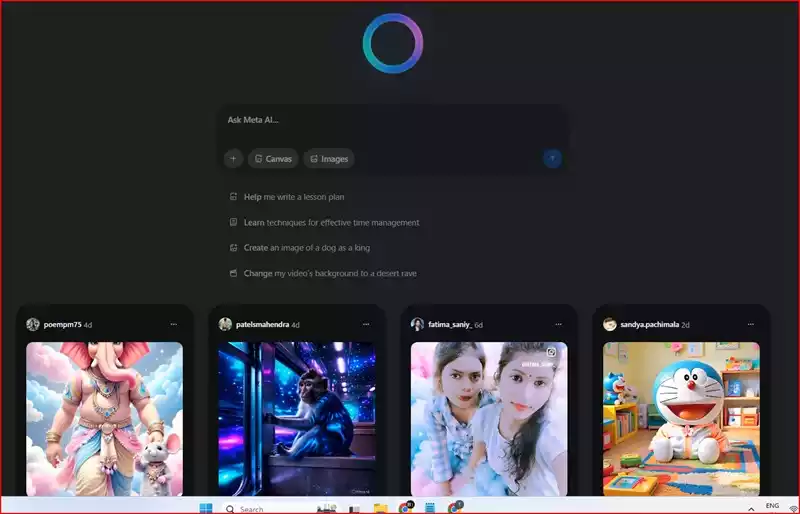
Task: Open File Explorer from the taskbar
Action: pyautogui.click(x=381, y=508)
